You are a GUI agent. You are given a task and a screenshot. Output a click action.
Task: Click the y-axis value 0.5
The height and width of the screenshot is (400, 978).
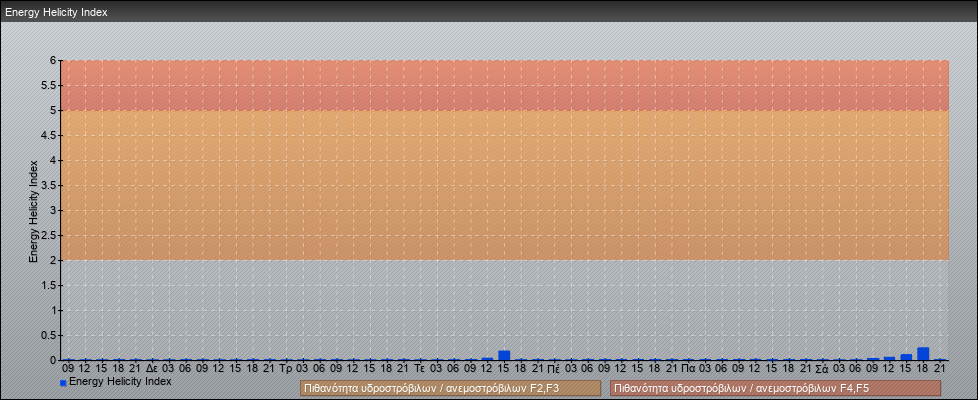click(49, 335)
